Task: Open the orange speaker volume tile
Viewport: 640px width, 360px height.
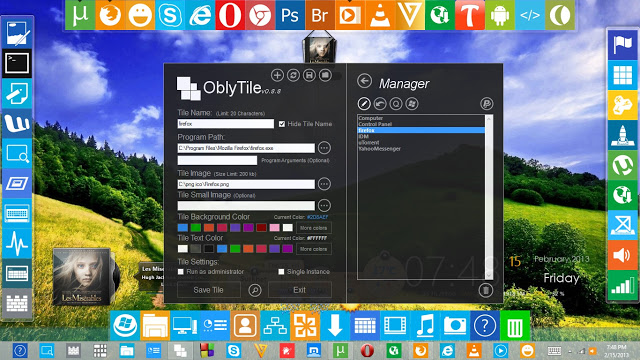Action: [x=622, y=255]
